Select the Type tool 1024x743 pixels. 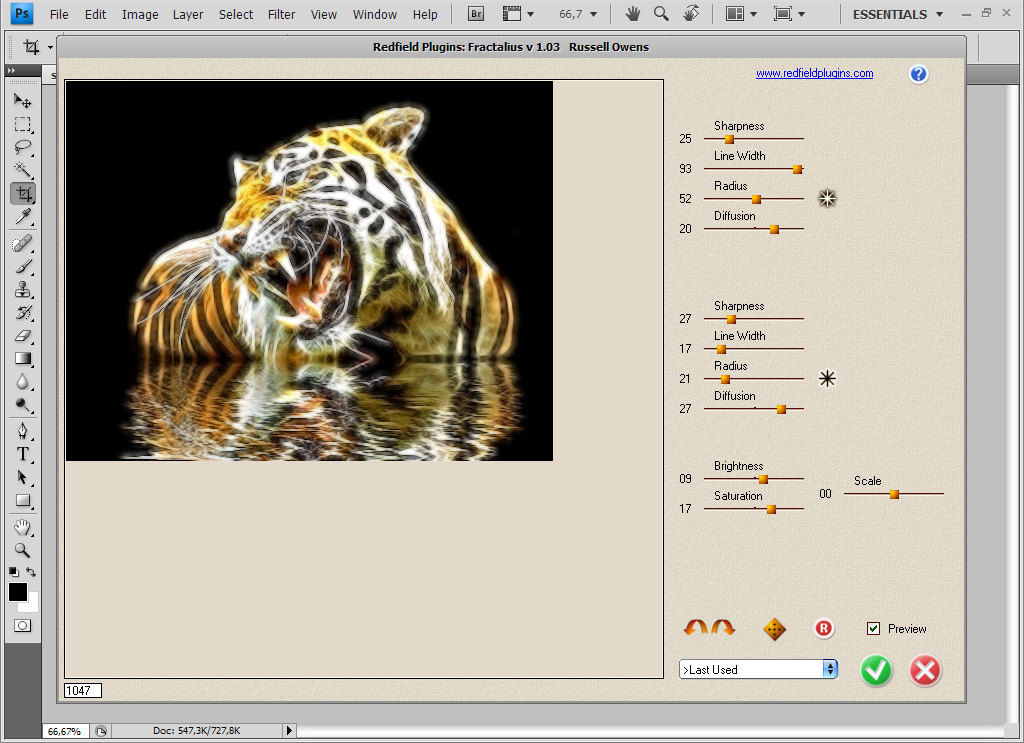coord(23,454)
